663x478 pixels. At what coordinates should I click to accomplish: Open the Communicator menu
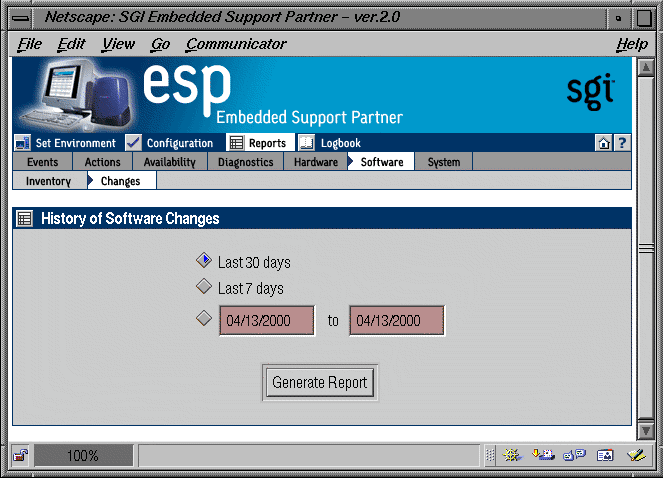point(236,44)
